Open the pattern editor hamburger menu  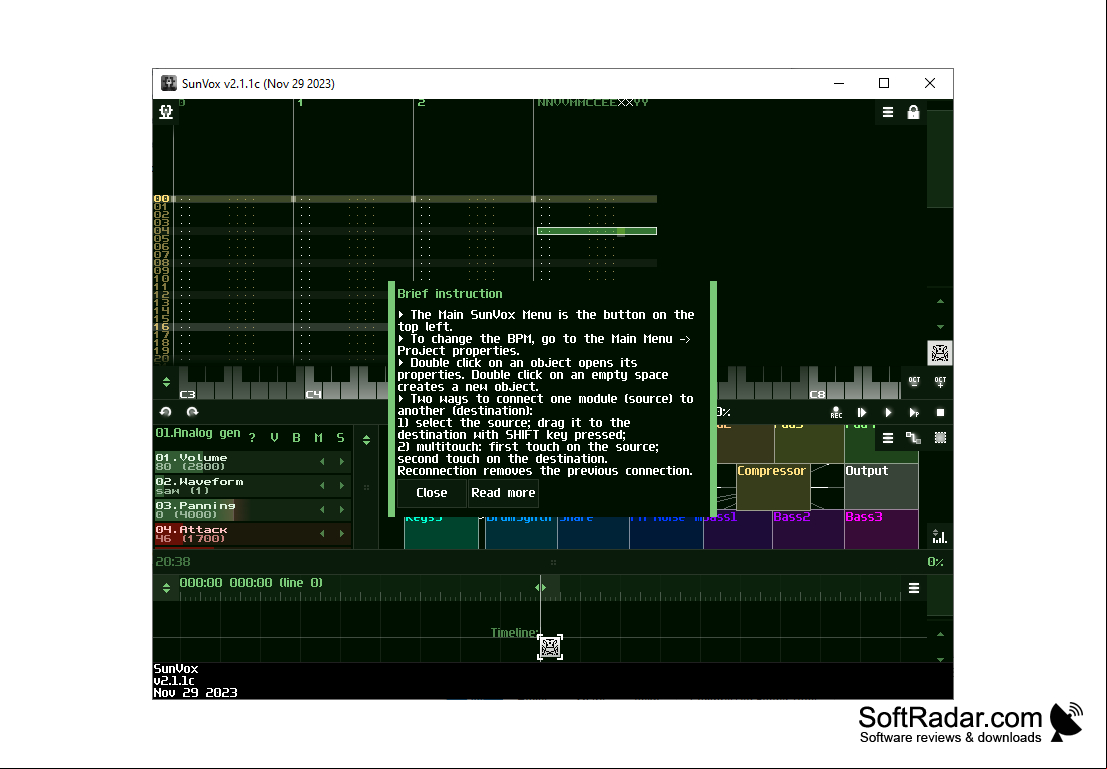coord(888,112)
